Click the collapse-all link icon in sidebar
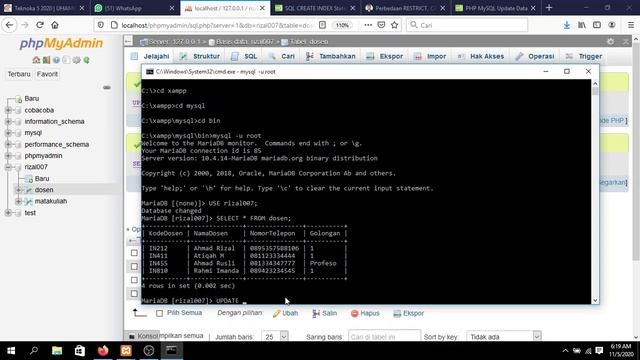The image size is (640, 360). pos(107,87)
